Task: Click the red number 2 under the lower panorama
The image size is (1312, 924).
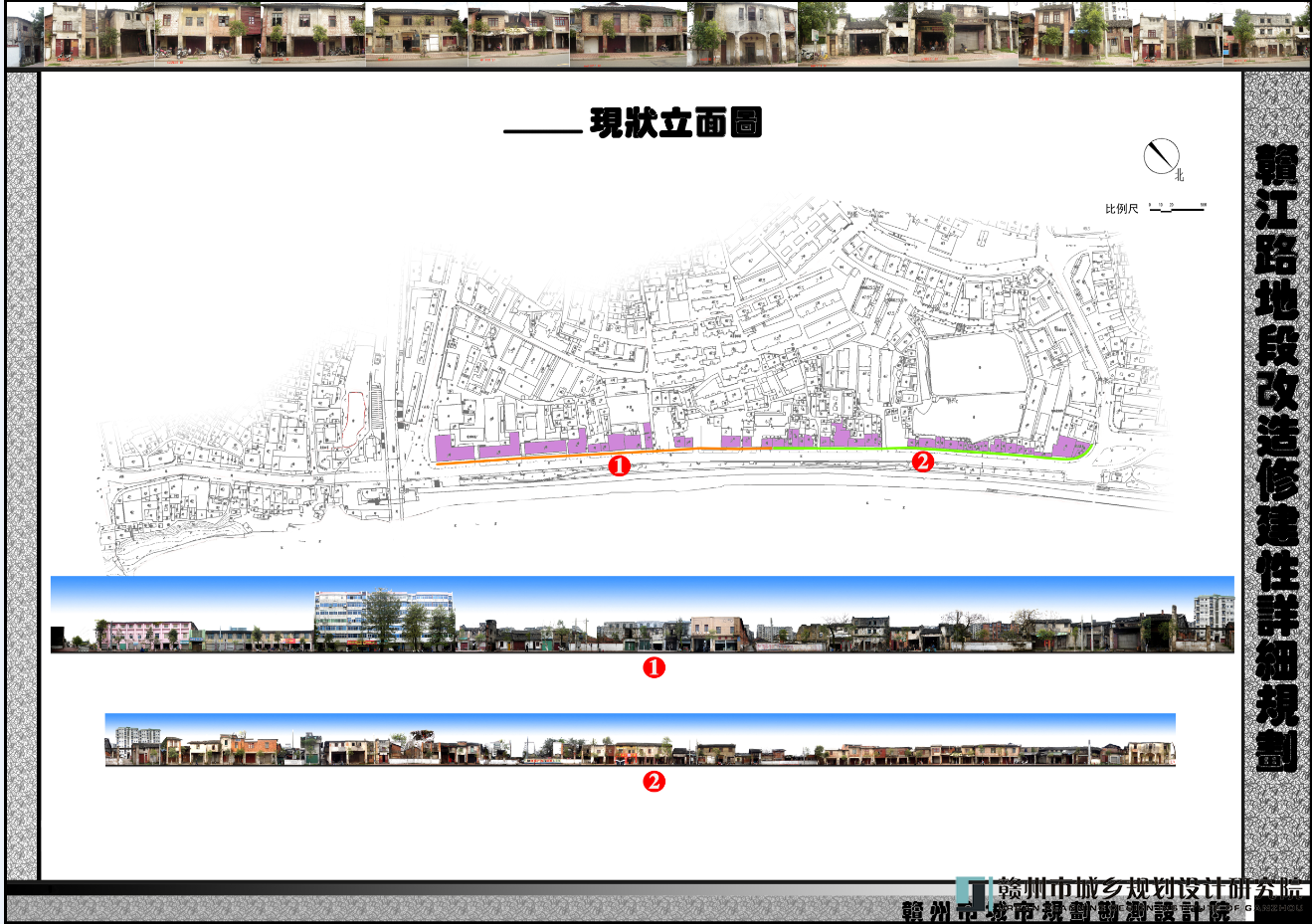Action: point(654,781)
